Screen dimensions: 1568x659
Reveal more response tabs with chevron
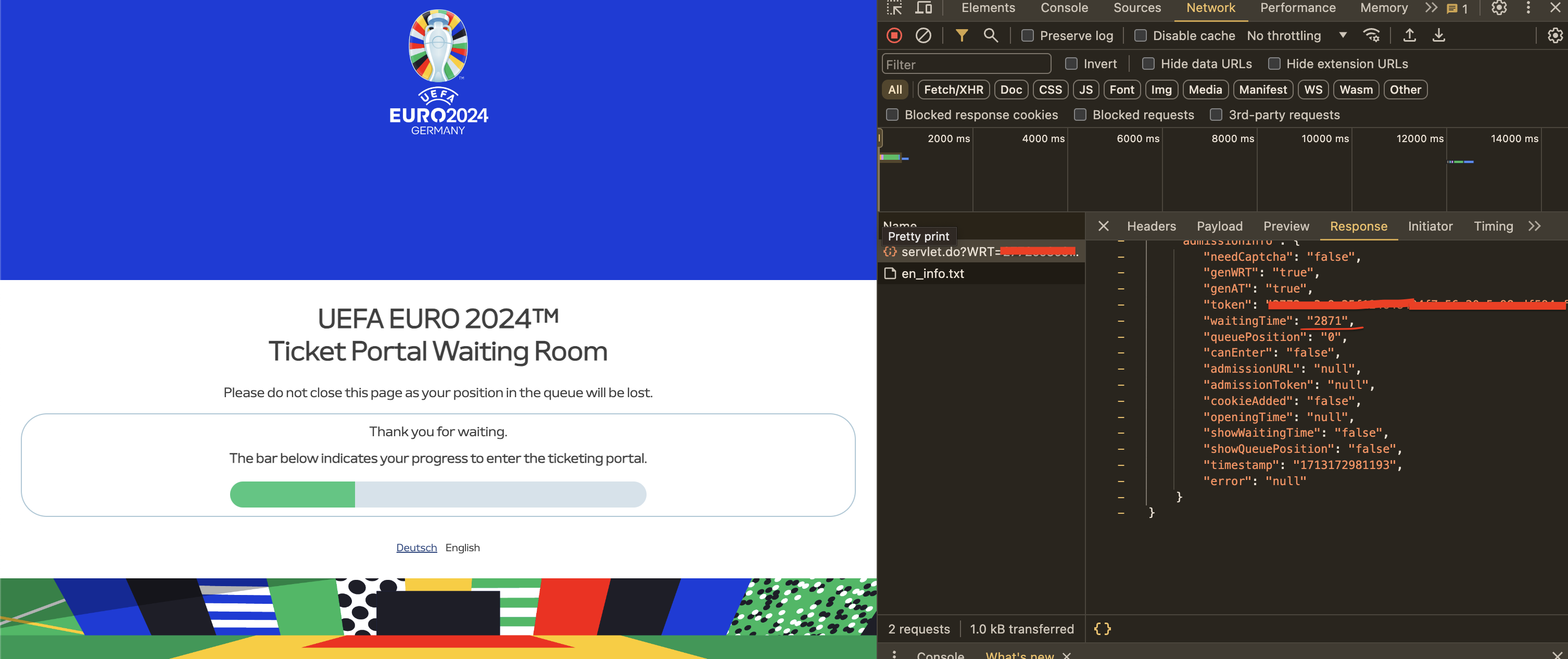(x=1535, y=226)
